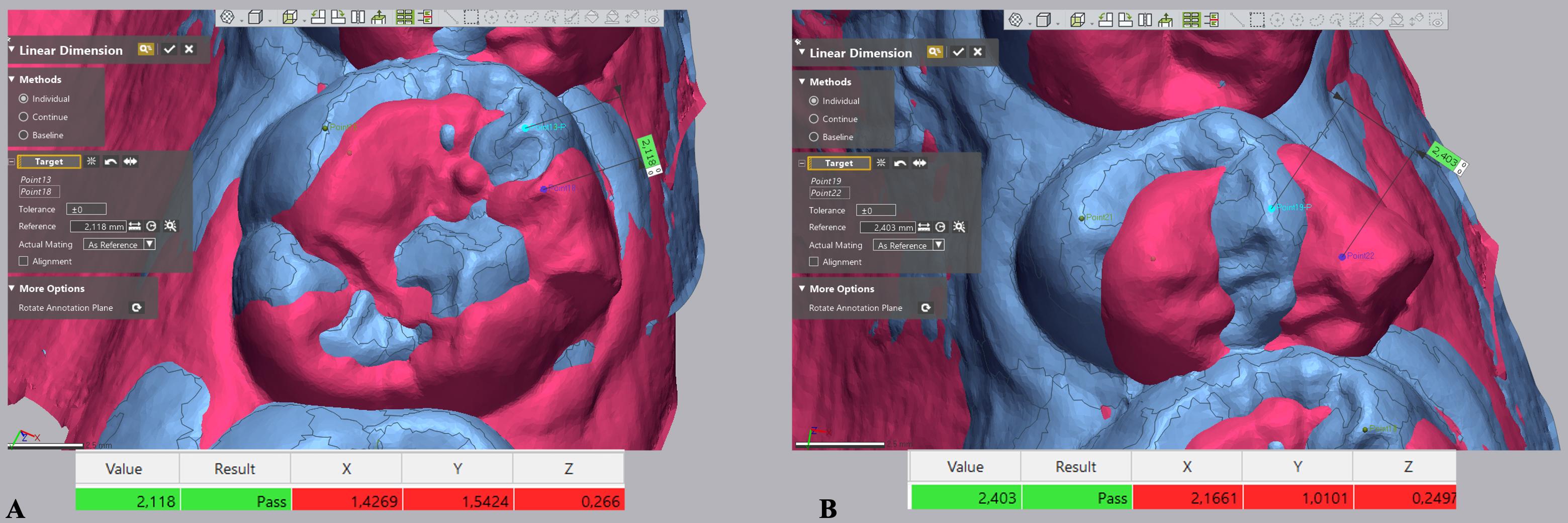Collapse Methods section in panel A

[12, 79]
